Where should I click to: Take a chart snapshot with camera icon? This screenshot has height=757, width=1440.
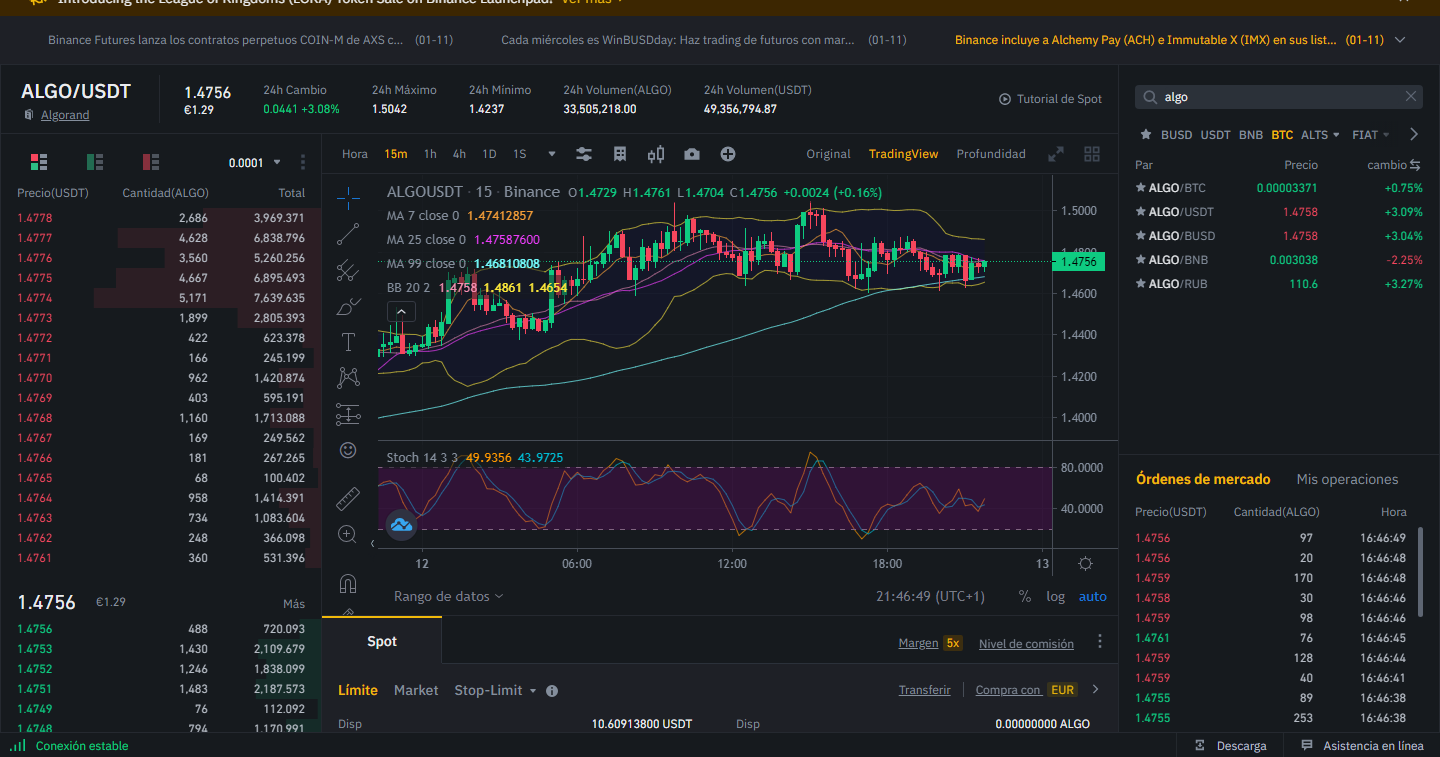692,154
